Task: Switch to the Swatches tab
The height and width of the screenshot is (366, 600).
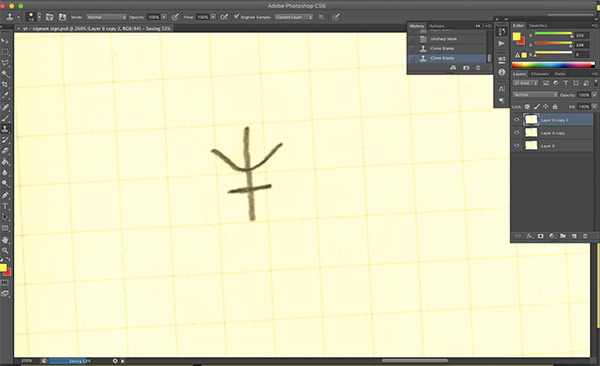Action: click(538, 26)
